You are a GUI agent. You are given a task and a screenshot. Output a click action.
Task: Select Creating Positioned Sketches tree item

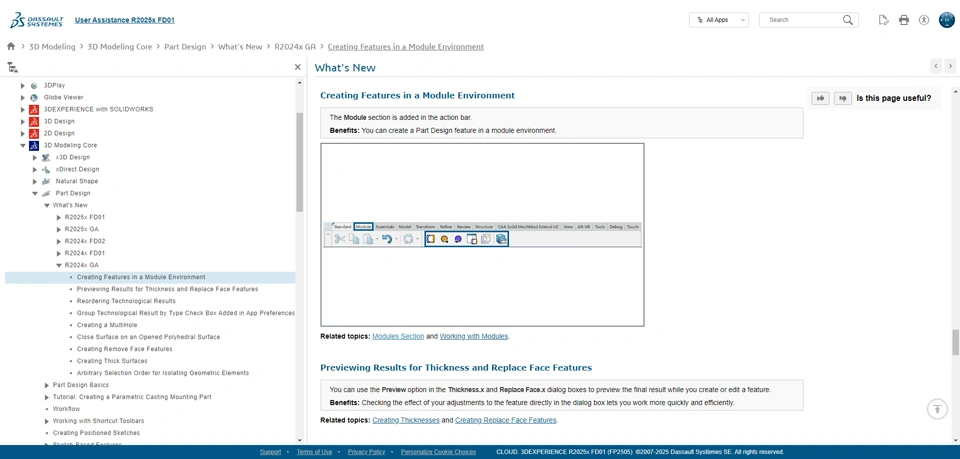(x=96, y=433)
